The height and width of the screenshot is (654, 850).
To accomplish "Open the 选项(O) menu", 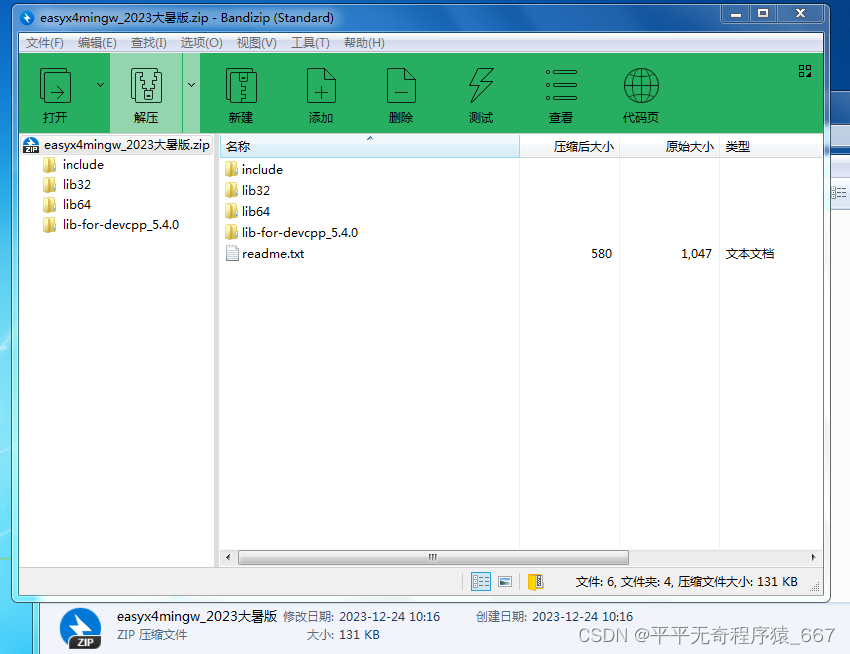I will pyautogui.click(x=201, y=43).
